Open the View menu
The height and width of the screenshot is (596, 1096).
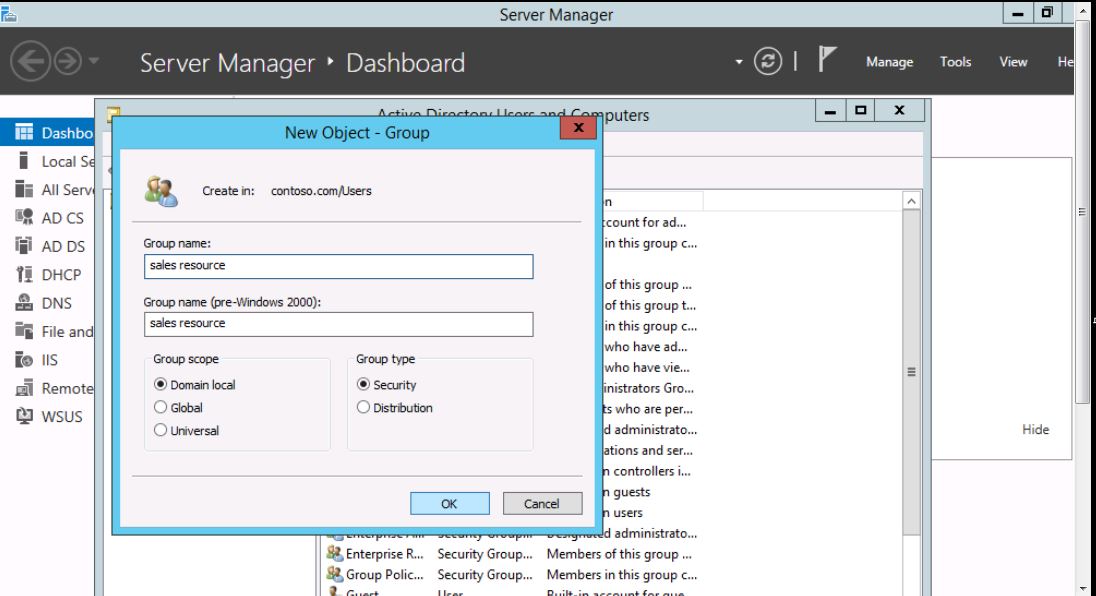pyautogui.click(x=1013, y=62)
